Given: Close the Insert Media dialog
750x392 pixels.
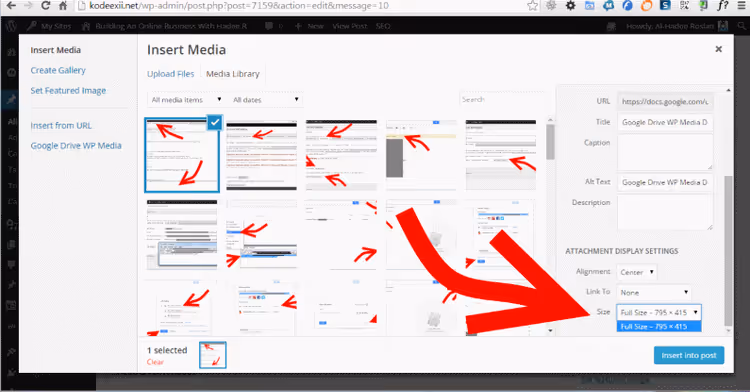Looking at the screenshot, I should coord(718,49).
